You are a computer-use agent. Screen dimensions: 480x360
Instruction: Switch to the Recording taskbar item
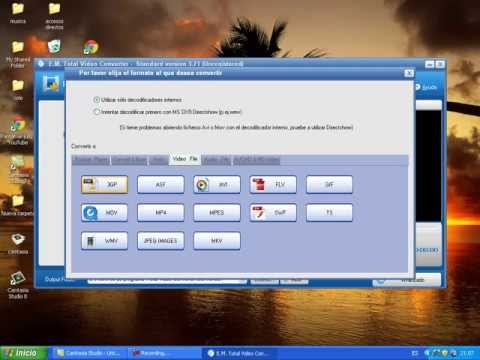(x=164, y=353)
